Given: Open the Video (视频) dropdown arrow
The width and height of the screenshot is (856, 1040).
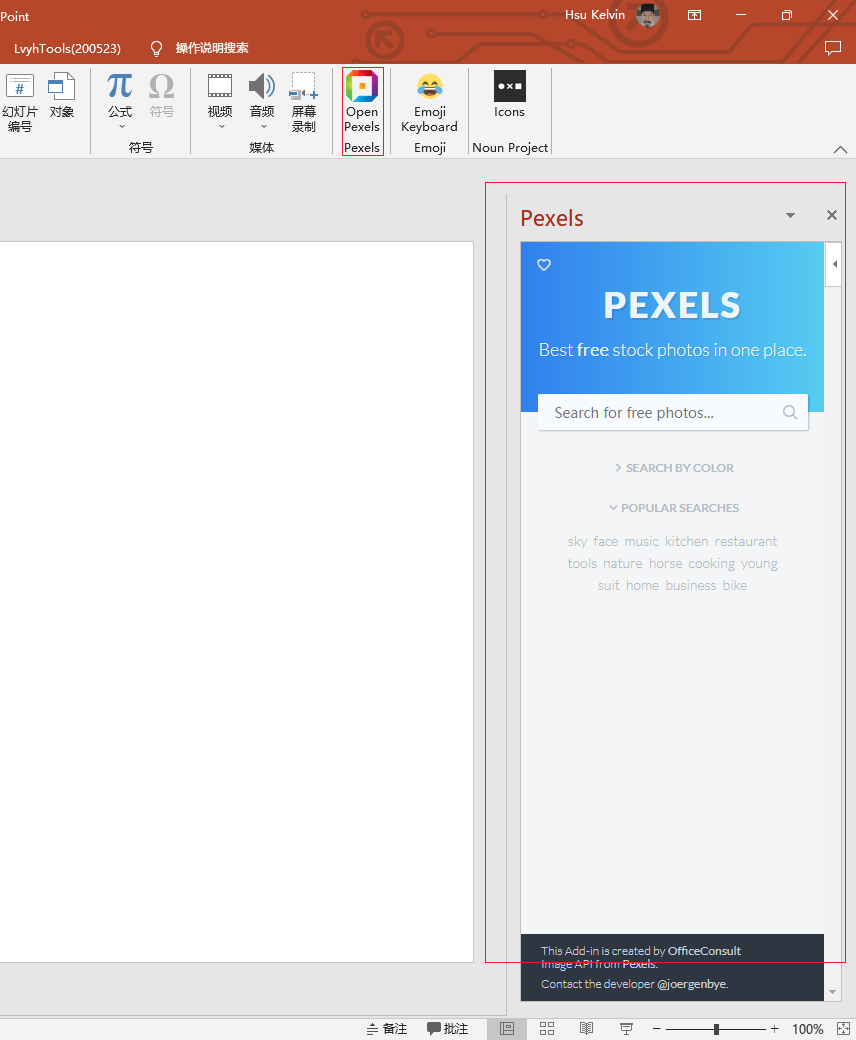Looking at the screenshot, I should point(221,126).
